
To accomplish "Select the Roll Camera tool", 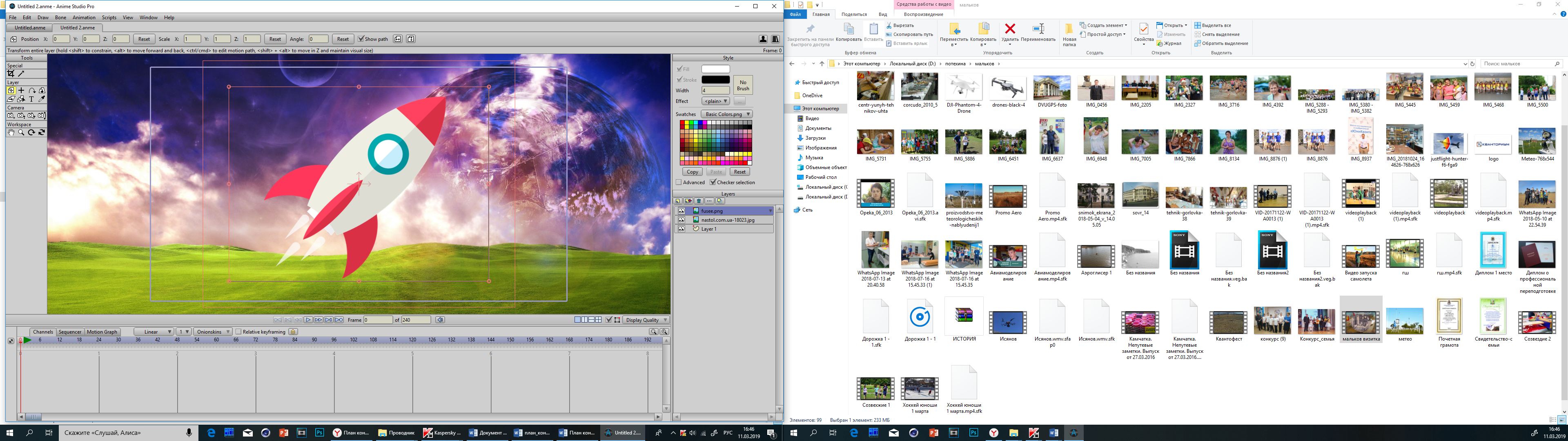I will pyautogui.click(x=42, y=116).
